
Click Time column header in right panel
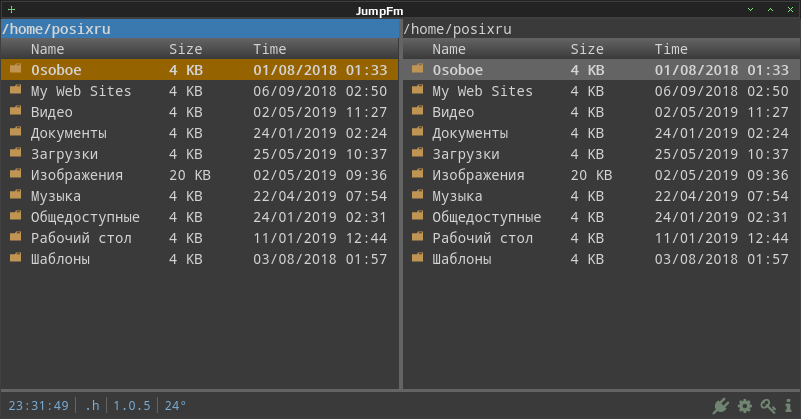671,49
